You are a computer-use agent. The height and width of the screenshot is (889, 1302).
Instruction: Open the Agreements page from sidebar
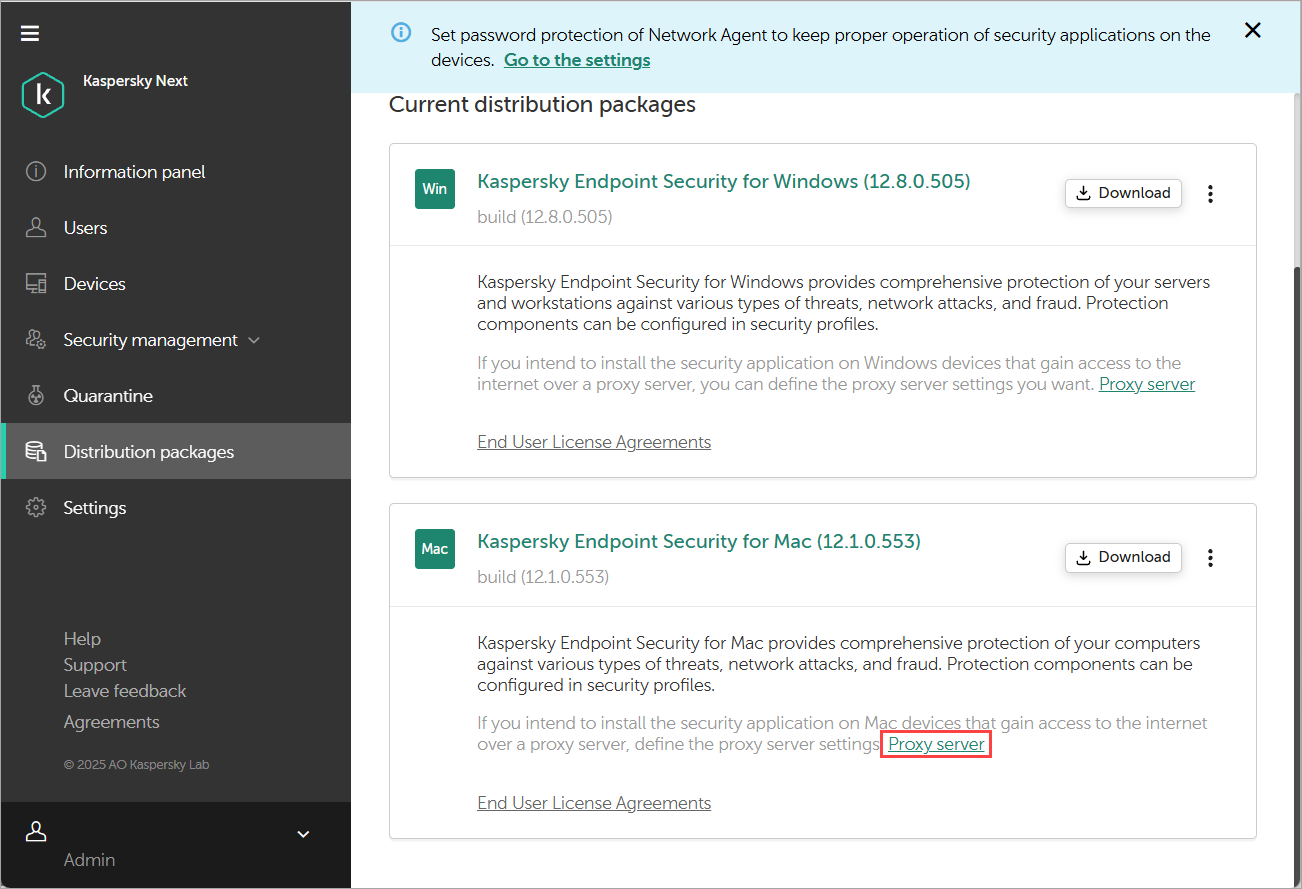[x=111, y=721]
